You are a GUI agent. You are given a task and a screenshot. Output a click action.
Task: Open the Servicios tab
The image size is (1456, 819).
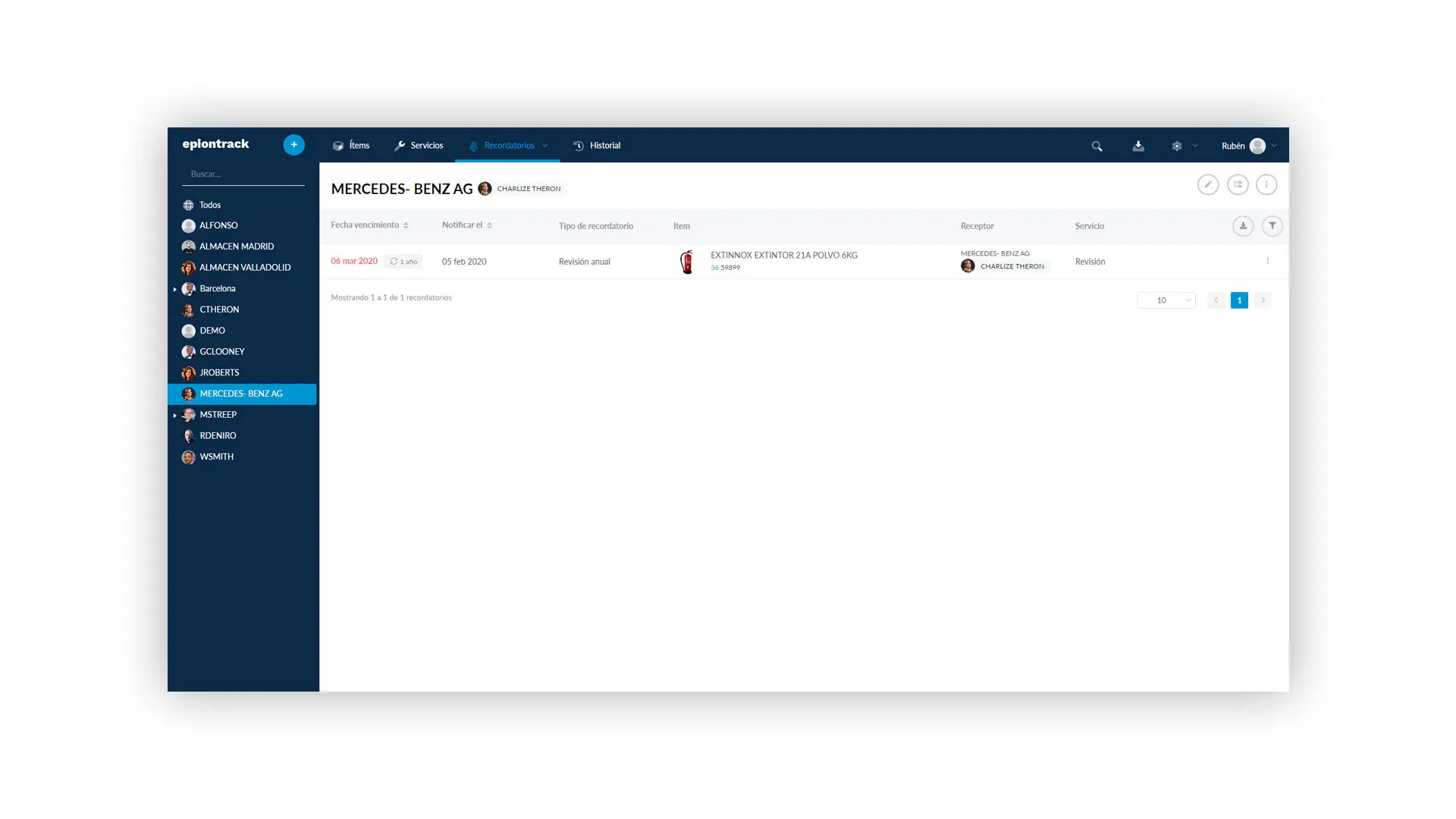[419, 146]
